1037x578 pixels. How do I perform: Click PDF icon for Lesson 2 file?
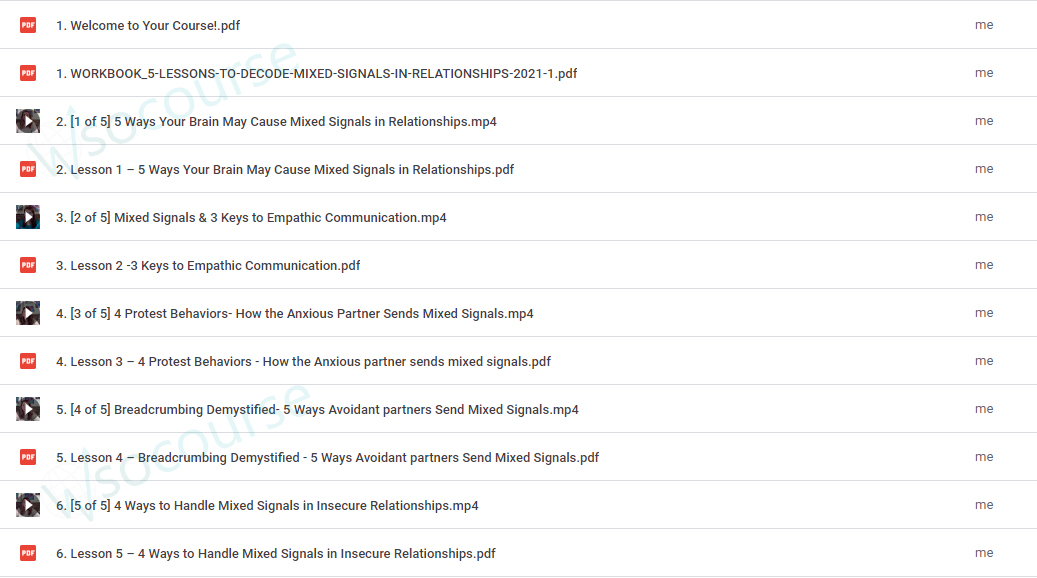(x=28, y=265)
